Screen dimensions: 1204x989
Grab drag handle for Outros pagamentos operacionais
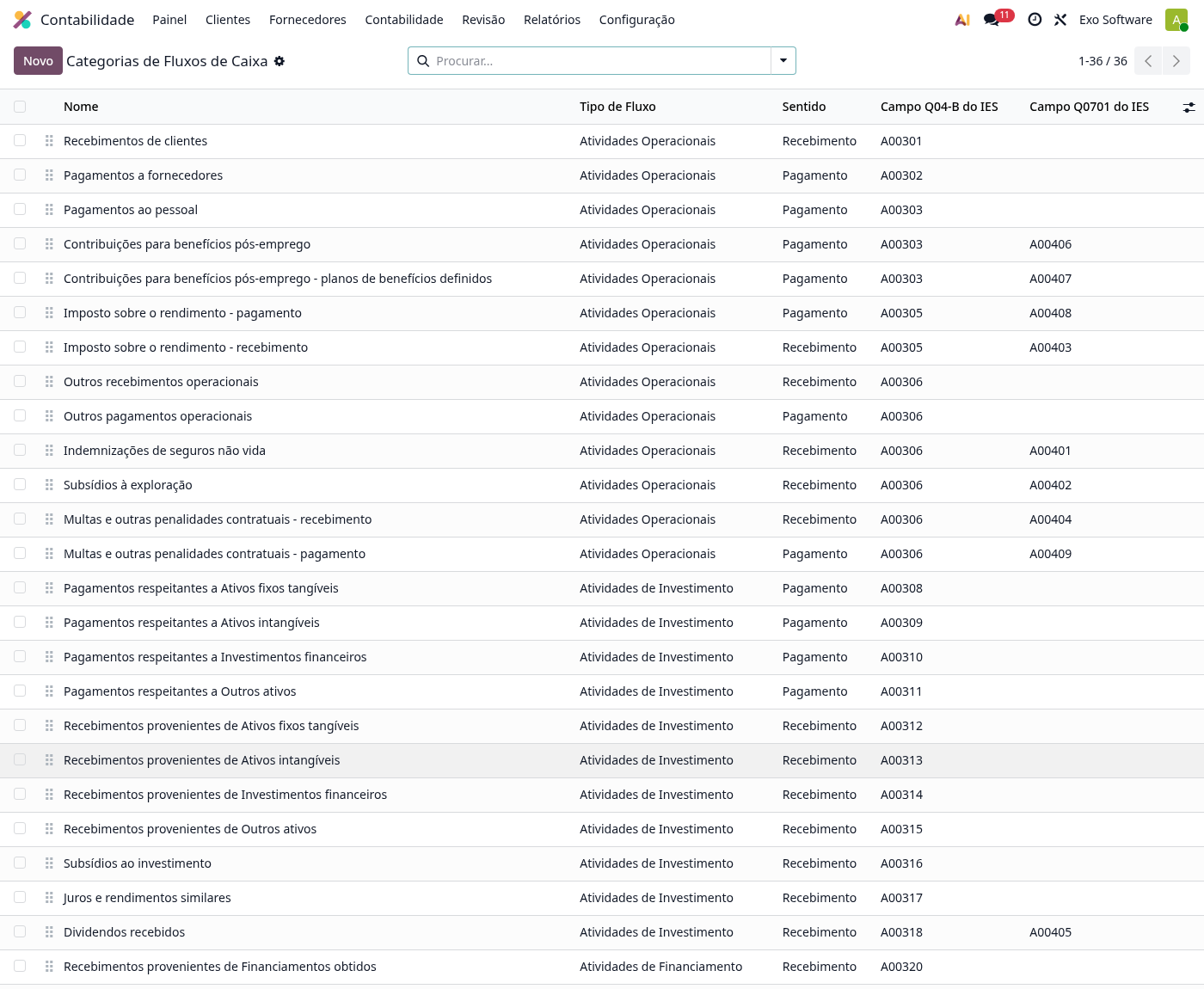click(49, 416)
